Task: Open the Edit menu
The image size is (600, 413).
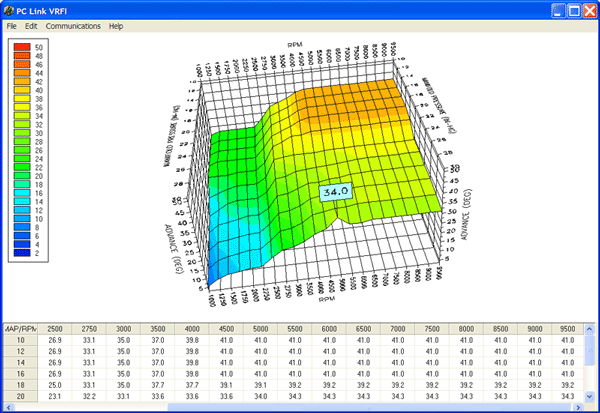Action: (31, 26)
